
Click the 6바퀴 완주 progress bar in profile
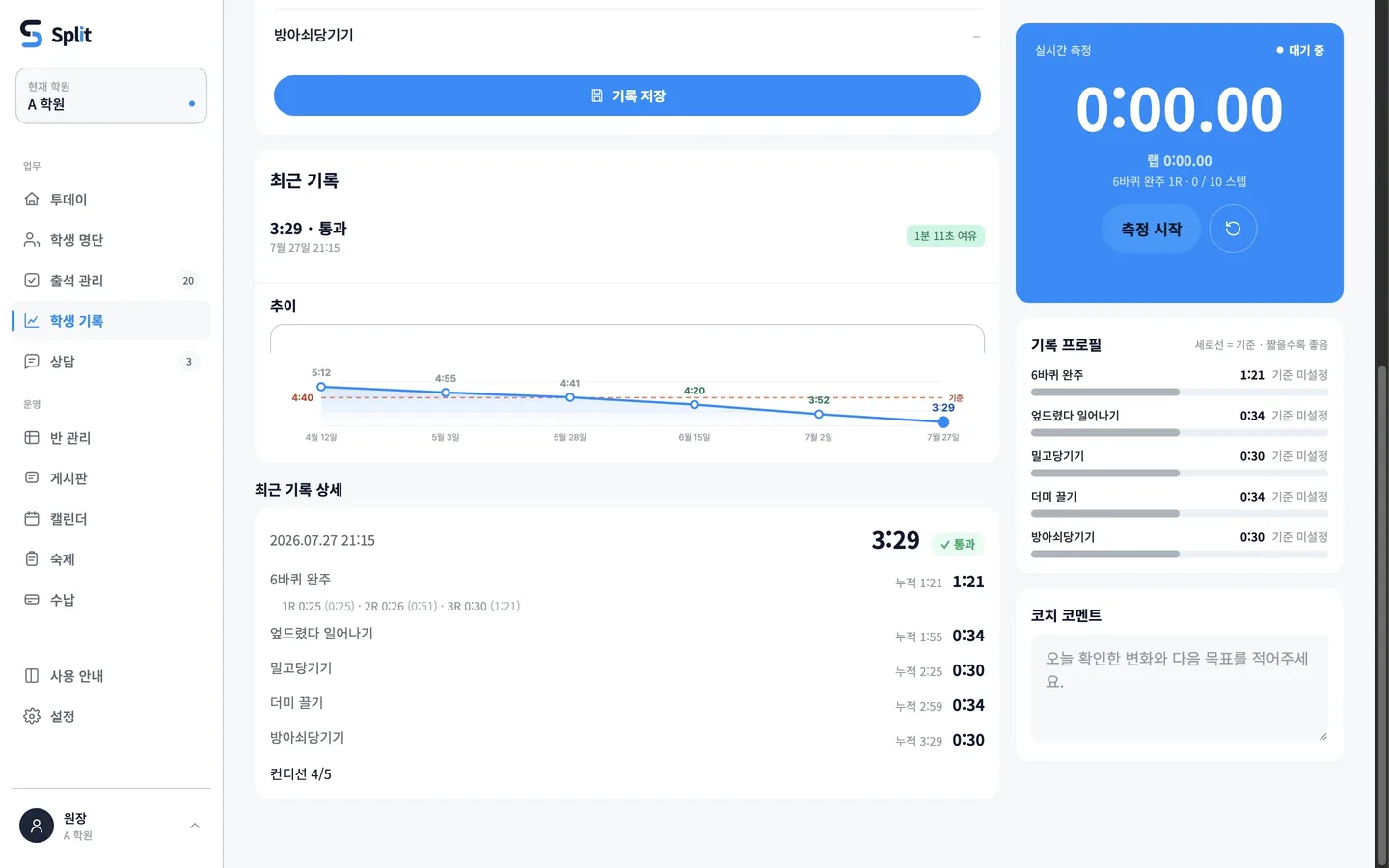pyautogui.click(x=1180, y=393)
